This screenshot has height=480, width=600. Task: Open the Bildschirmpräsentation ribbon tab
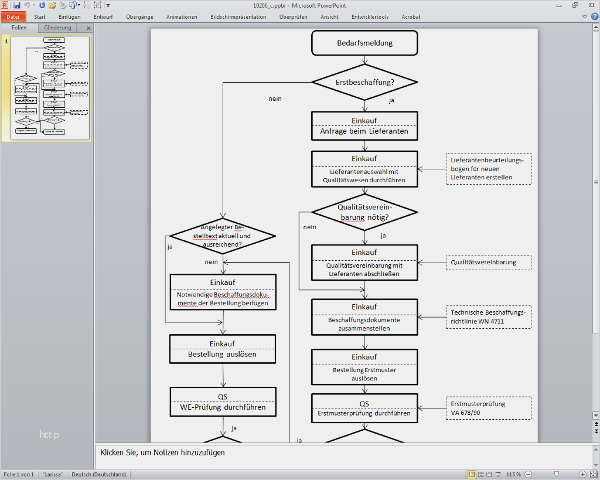238,17
